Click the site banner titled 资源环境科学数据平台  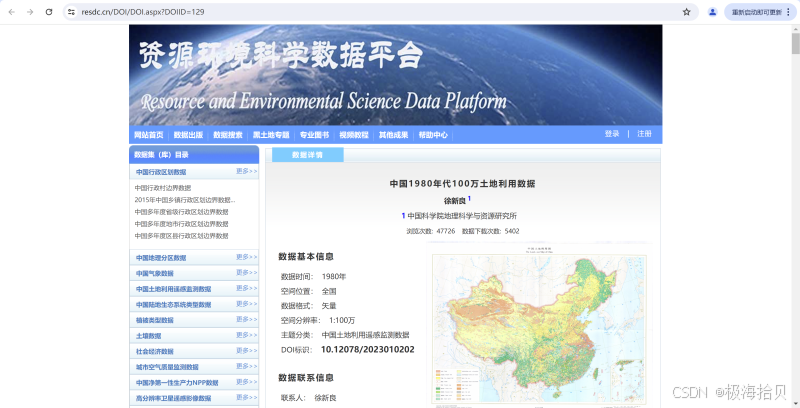point(395,74)
